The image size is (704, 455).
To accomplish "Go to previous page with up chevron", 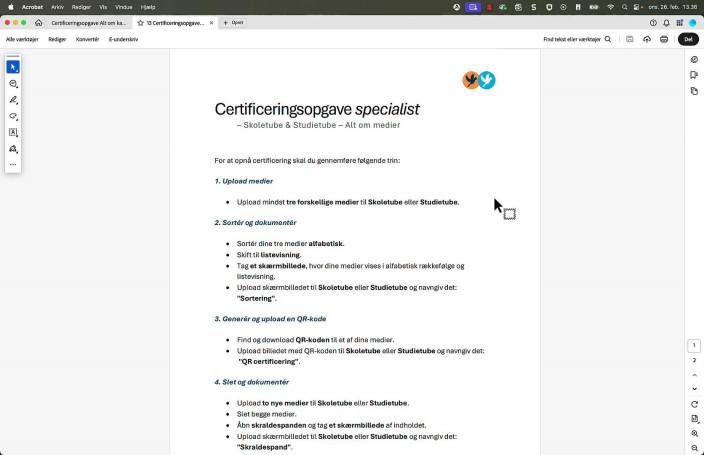I will click(x=694, y=375).
